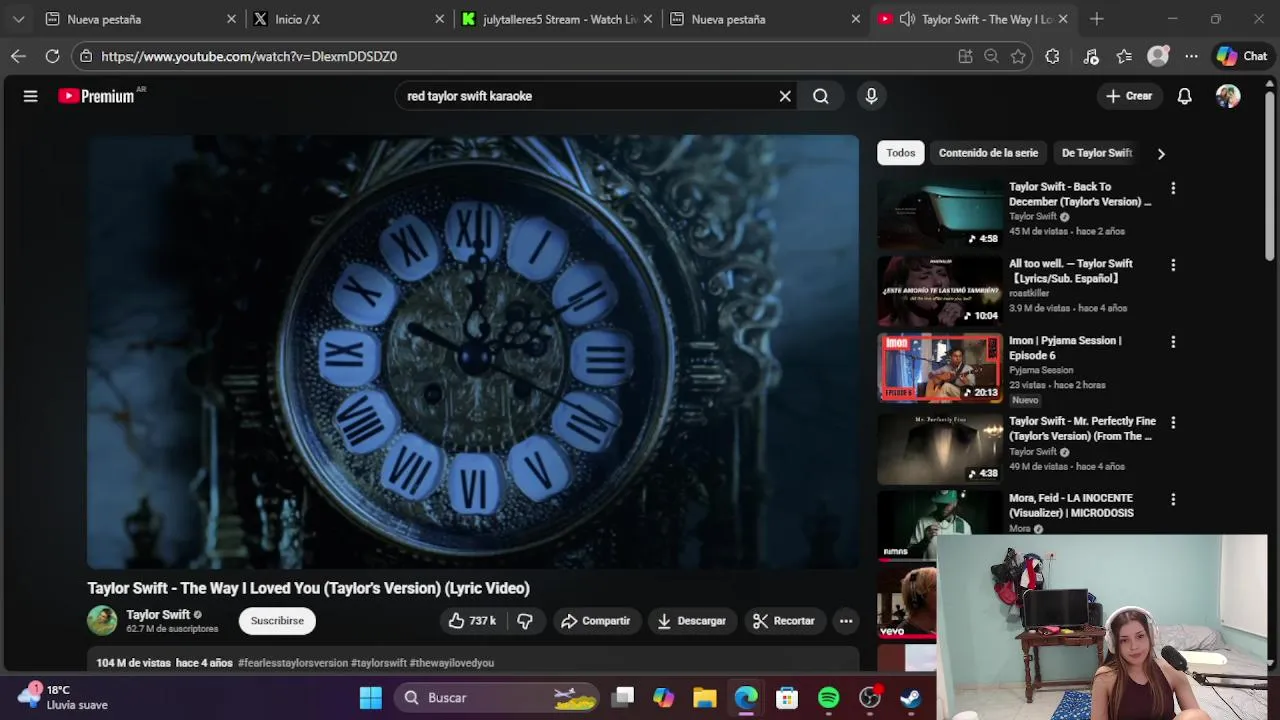1280x720 pixels.
Task: Go back with the browser back arrow
Action: [x=18, y=56]
